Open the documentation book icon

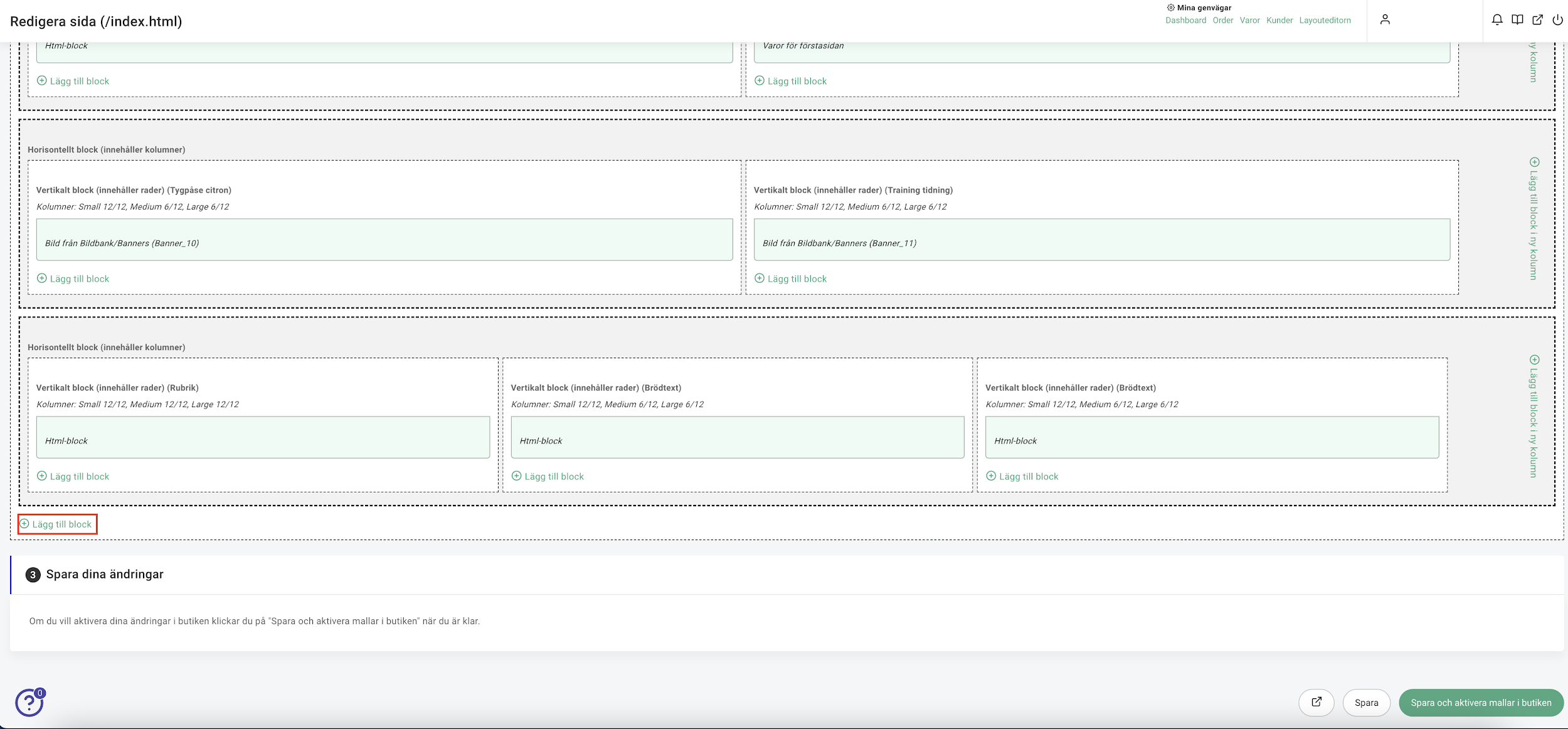point(1517,20)
